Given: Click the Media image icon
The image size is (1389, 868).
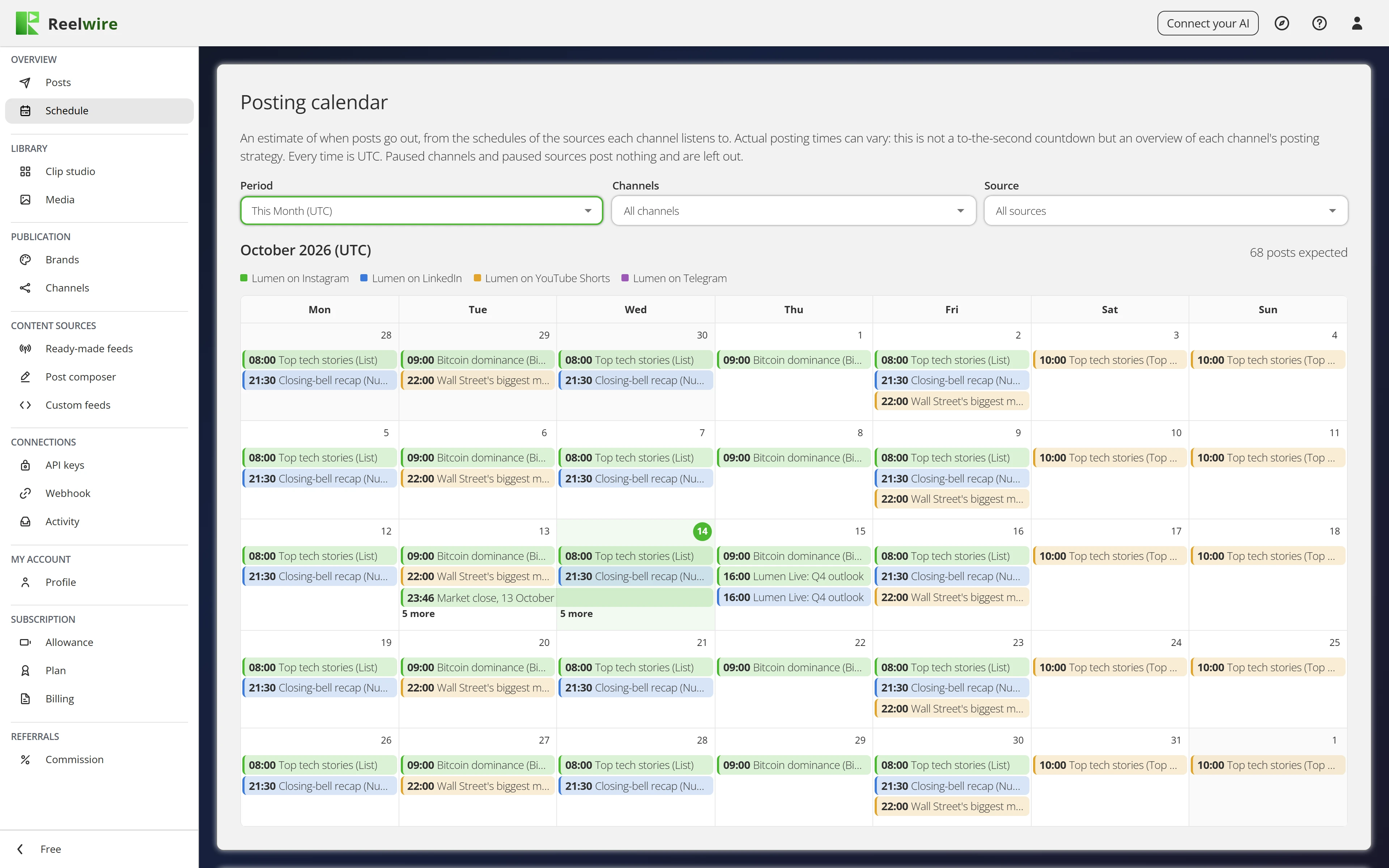Looking at the screenshot, I should click(25, 200).
